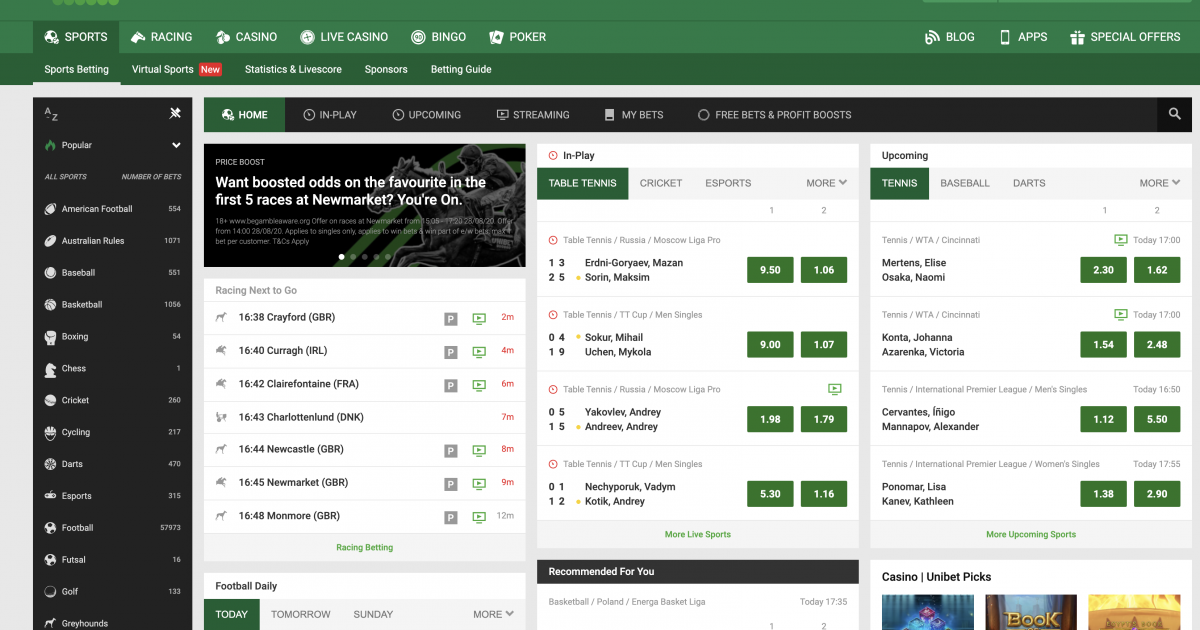Viewport: 1200px width, 630px height.
Task: Select Boxing glove icon in sports list
Action: (x=51, y=337)
